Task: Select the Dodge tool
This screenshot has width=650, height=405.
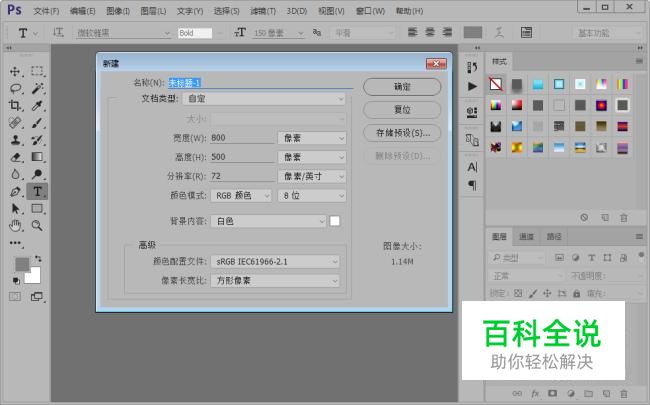Action: [37, 174]
